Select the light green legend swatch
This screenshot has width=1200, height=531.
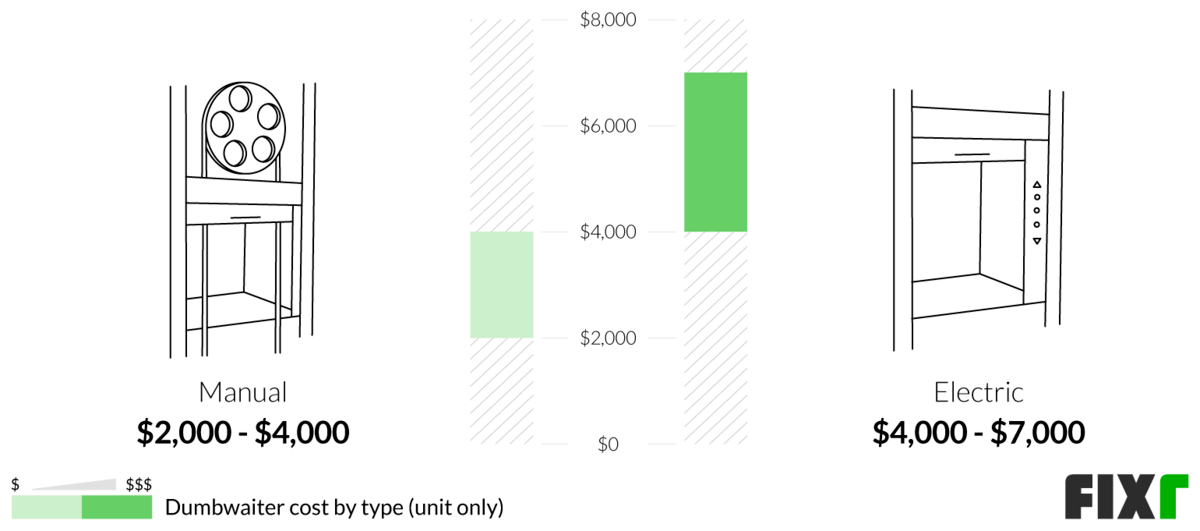[46, 507]
